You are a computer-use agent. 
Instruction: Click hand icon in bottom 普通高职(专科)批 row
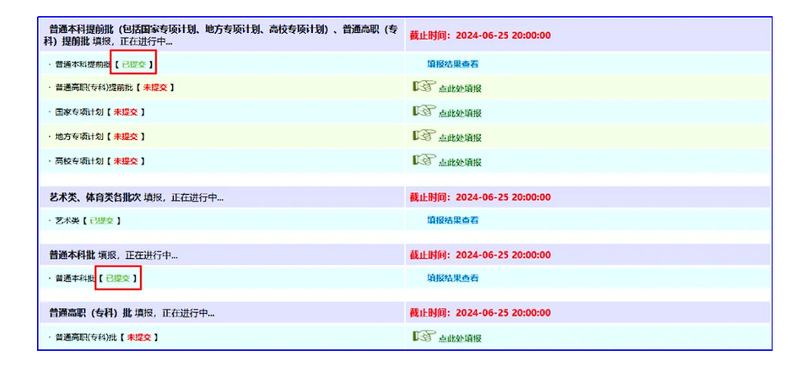click(x=424, y=336)
